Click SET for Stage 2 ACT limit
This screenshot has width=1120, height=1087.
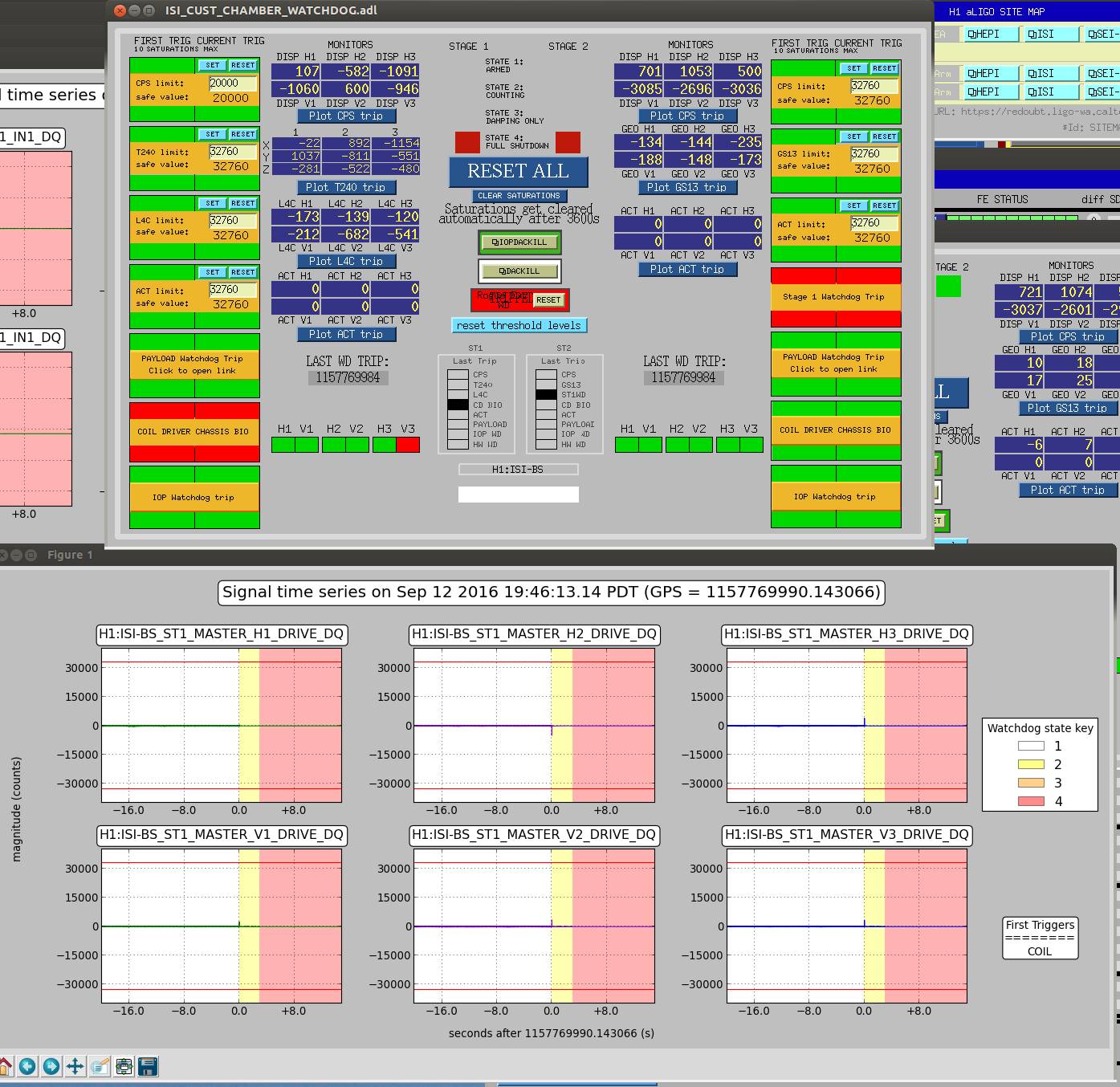click(x=853, y=206)
